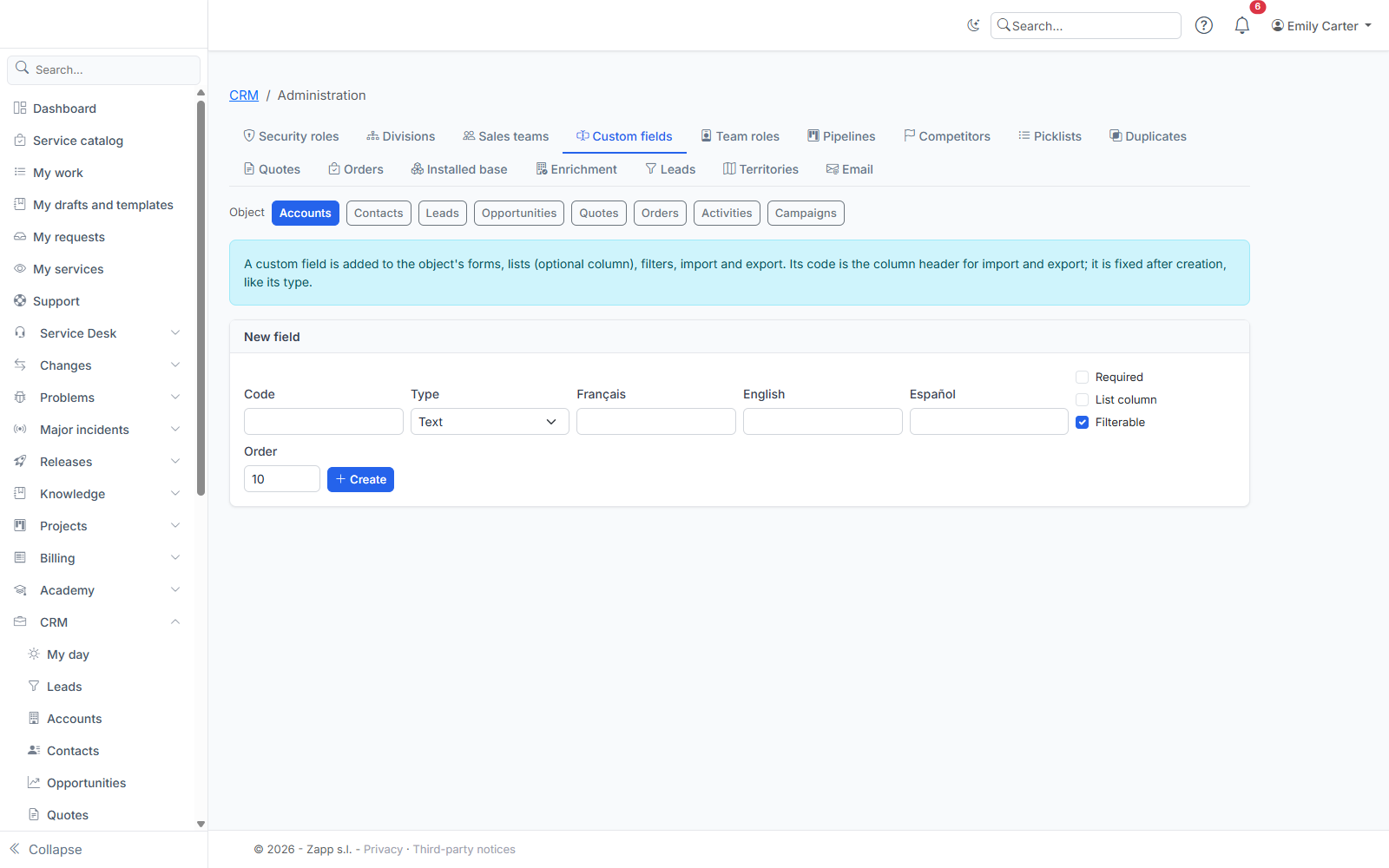
Task: Open Emily Carter user menu
Action: pyautogui.click(x=1321, y=26)
